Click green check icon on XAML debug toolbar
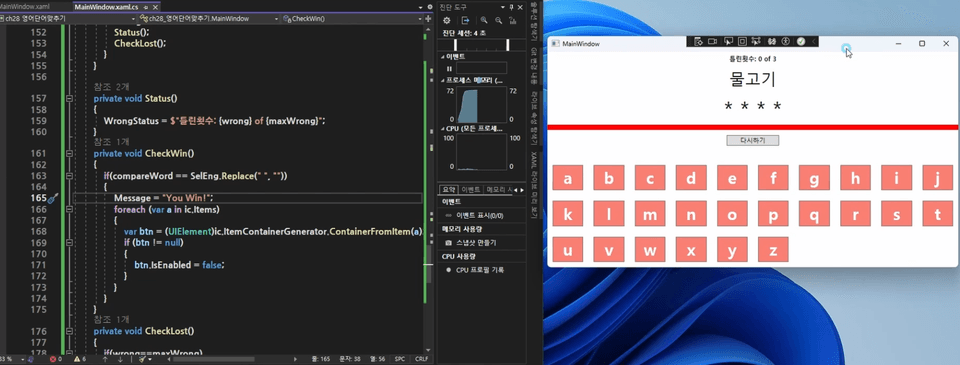Screen dimensions: 960x365 [801, 41]
